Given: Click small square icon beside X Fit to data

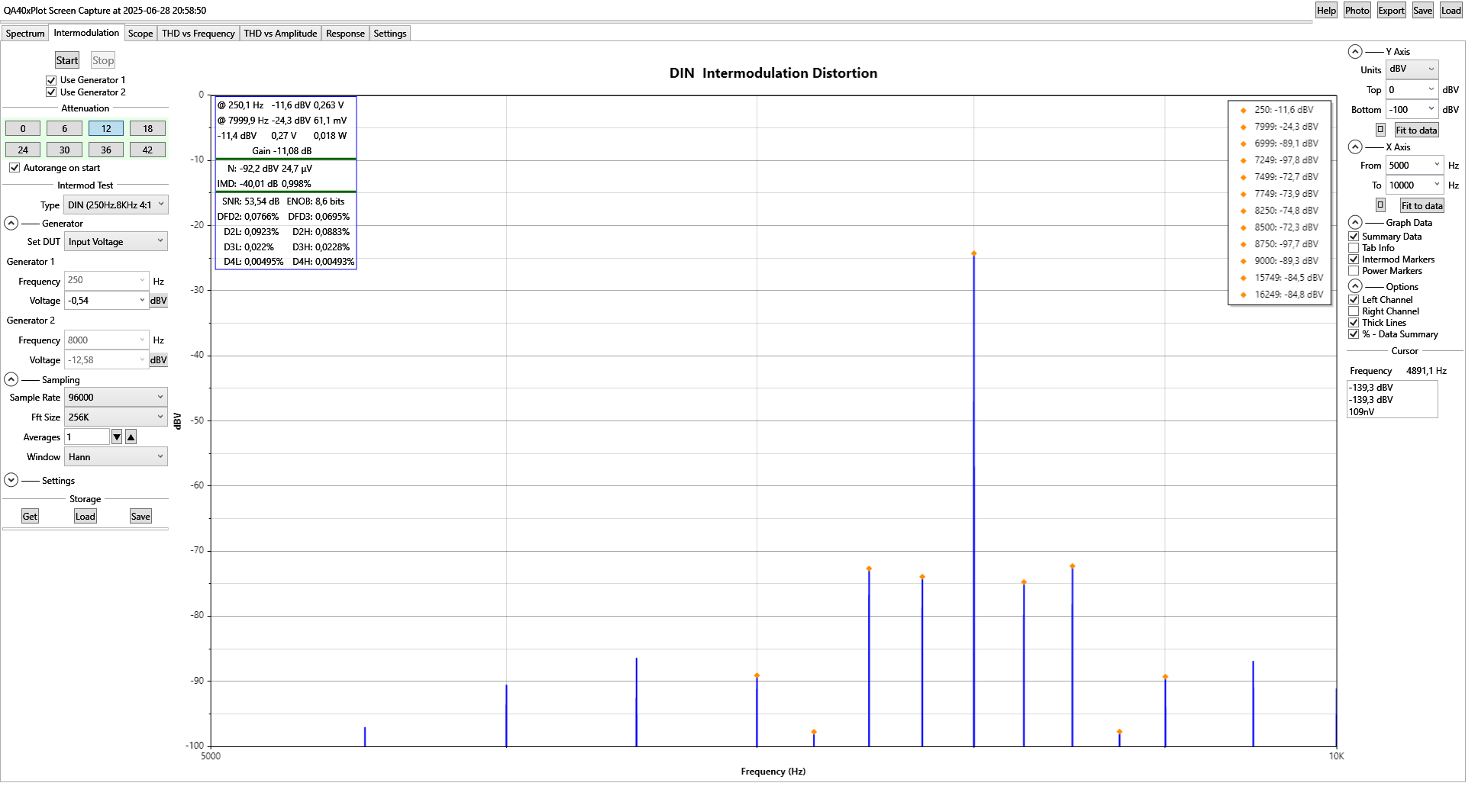Looking at the screenshot, I should [x=1380, y=205].
